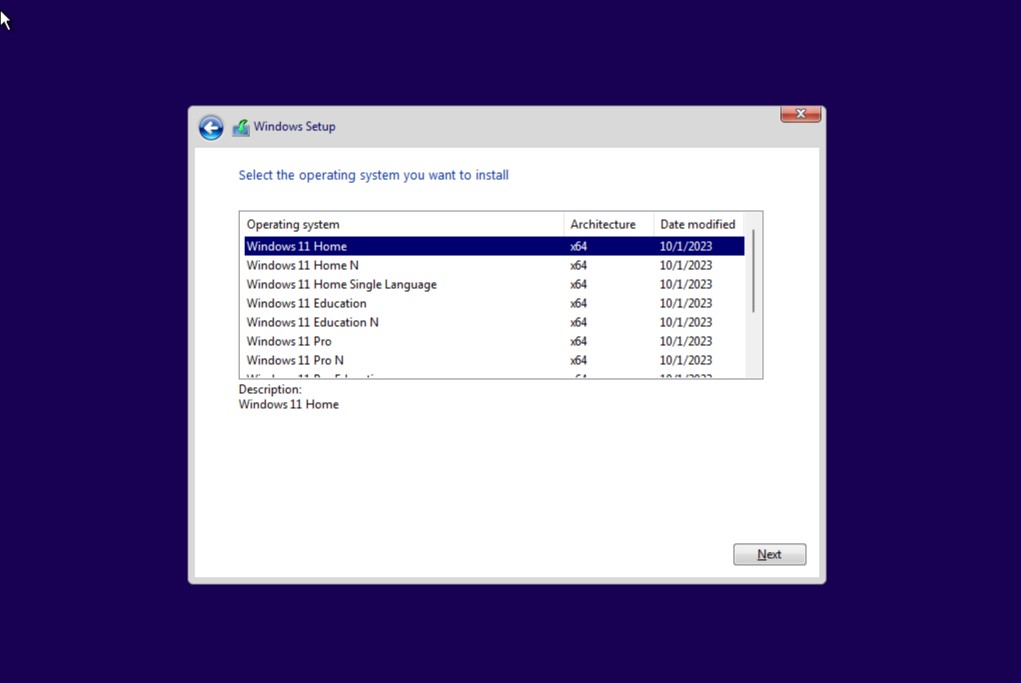The width and height of the screenshot is (1021, 683).
Task: Select Windows 11 Education edition
Action: pyautogui.click(x=307, y=303)
